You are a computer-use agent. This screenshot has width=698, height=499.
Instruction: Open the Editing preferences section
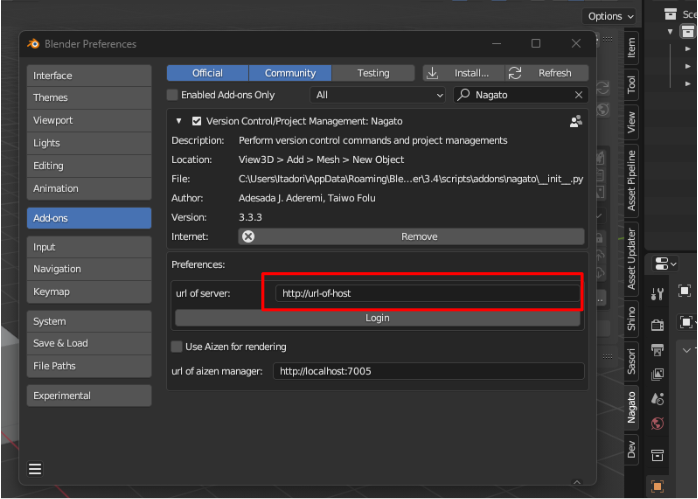(x=89, y=166)
